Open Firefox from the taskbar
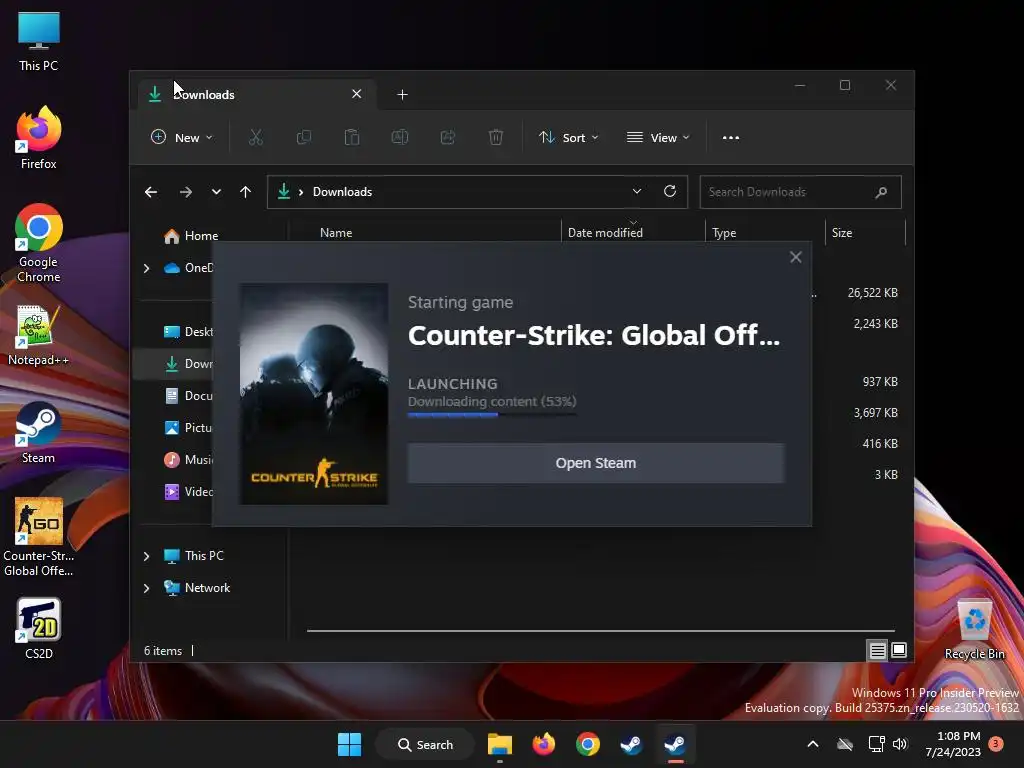This screenshot has height=768, width=1024. 543,744
